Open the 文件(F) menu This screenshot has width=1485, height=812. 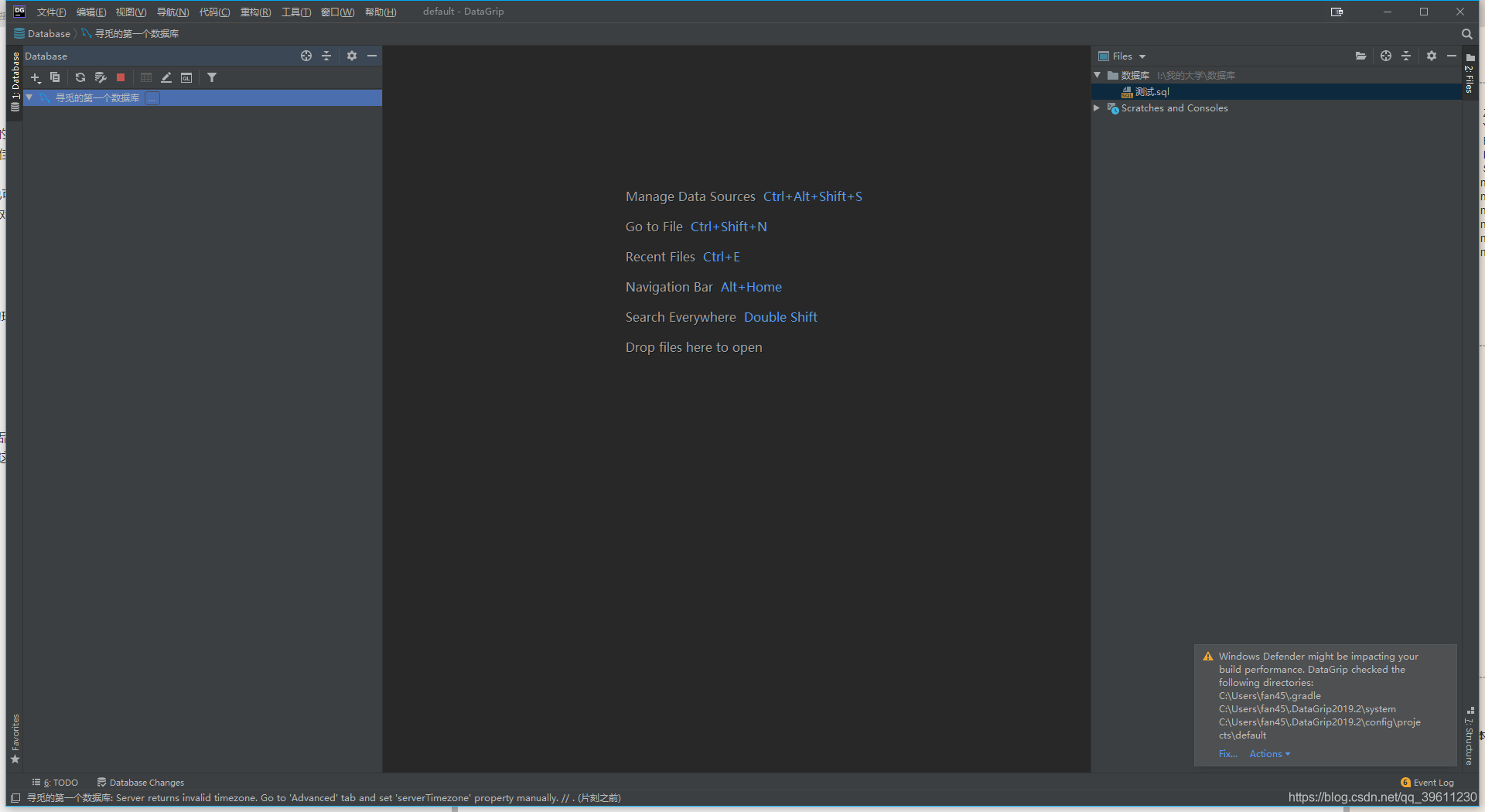(51, 12)
